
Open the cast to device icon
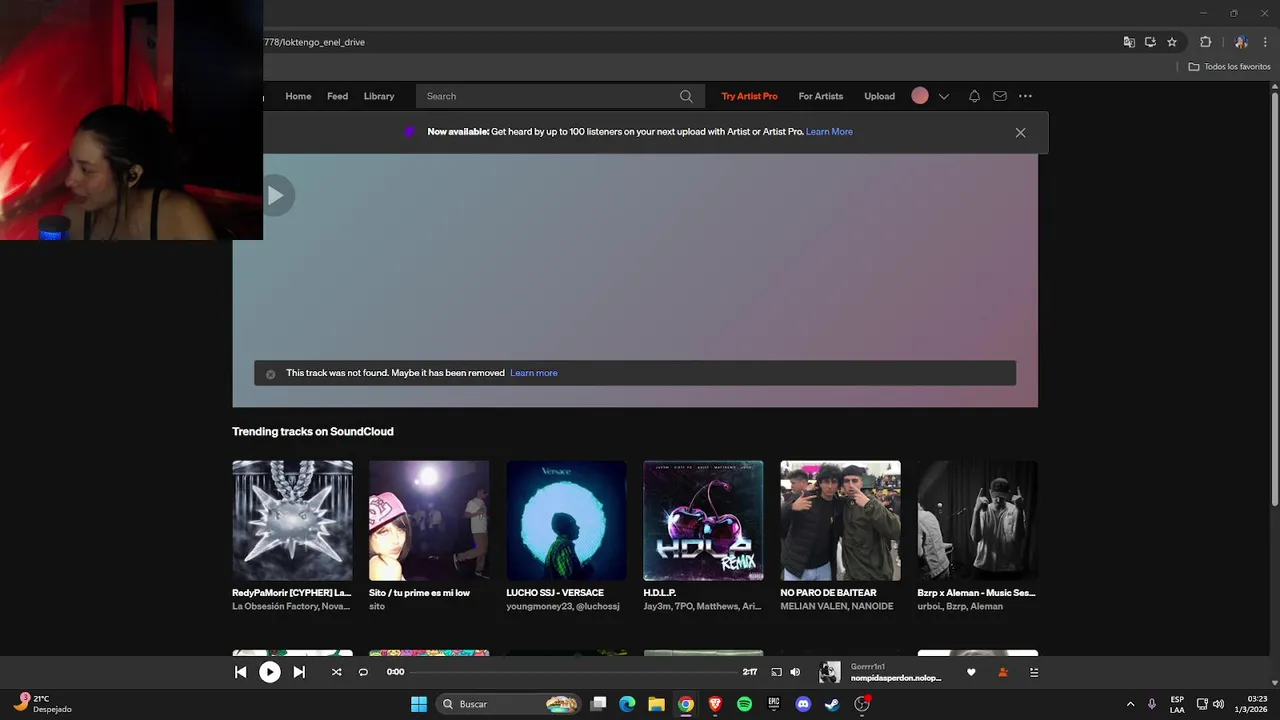point(776,672)
